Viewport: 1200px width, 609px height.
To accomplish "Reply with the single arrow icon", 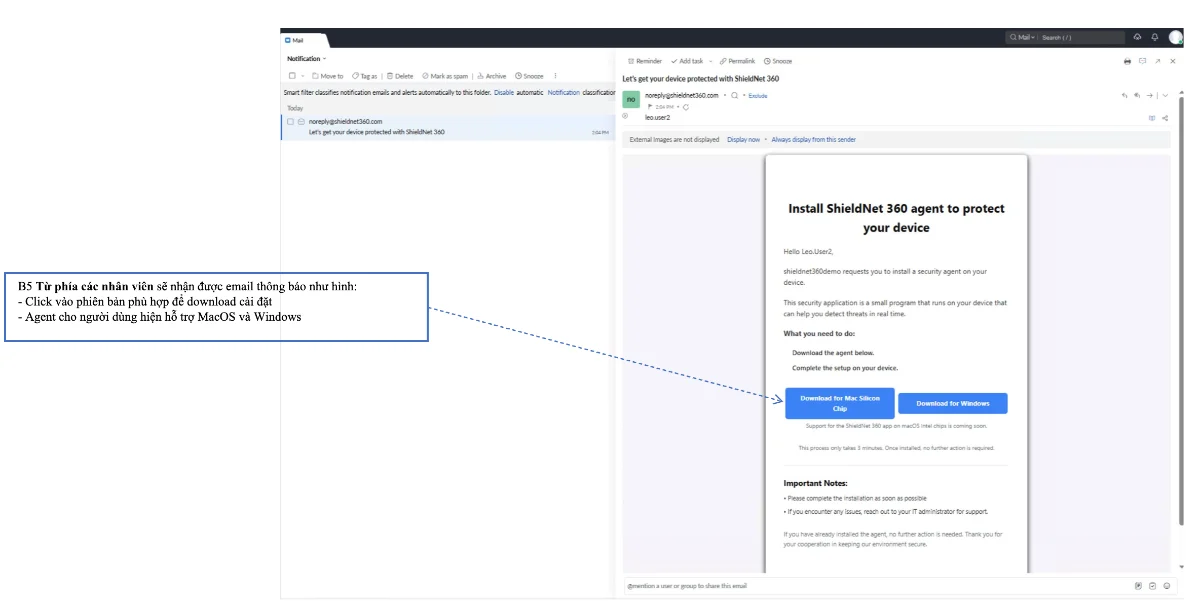I will pos(1125,95).
